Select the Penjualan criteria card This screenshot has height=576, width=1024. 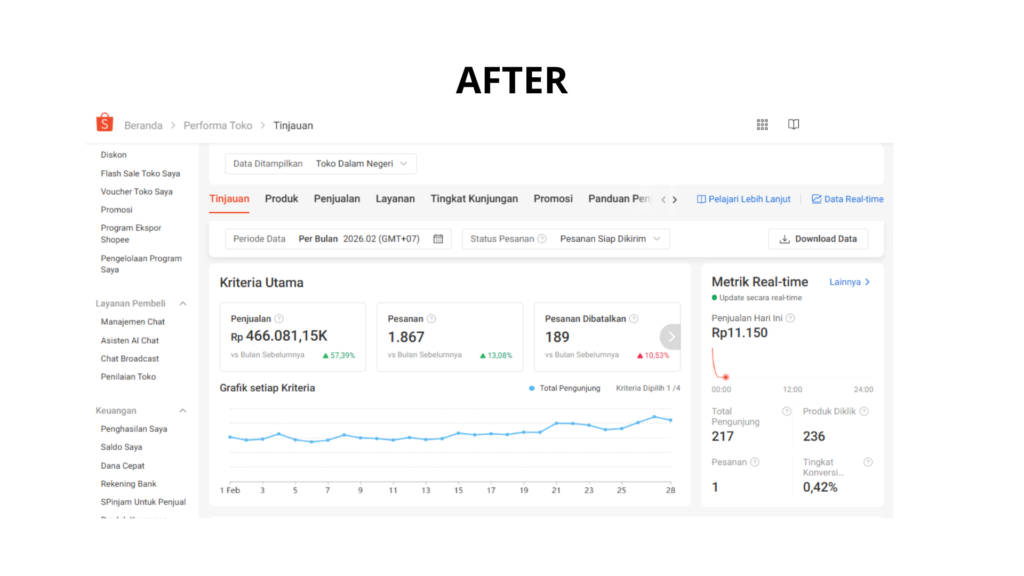pos(292,337)
